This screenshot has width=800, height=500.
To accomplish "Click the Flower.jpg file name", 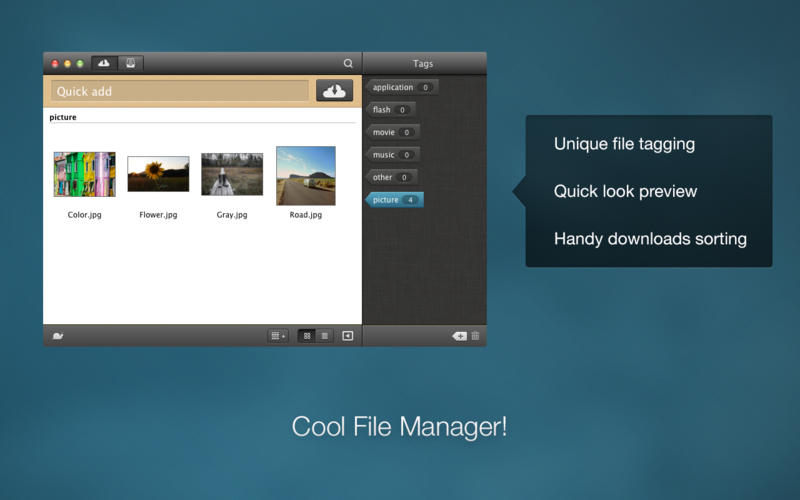I will (x=158, y=215).
